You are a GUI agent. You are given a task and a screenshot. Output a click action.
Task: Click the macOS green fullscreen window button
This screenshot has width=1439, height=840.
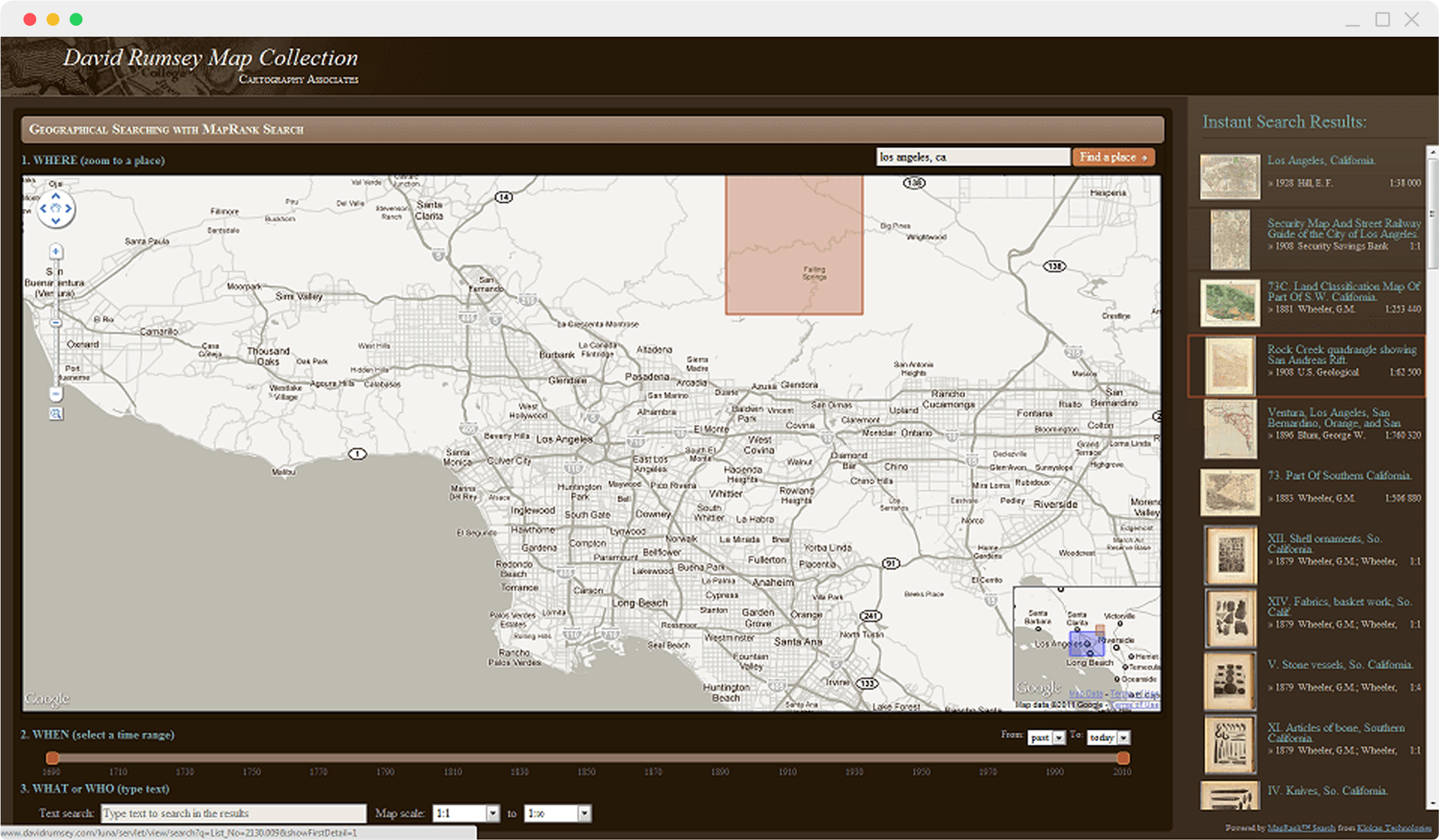point(76,19)
